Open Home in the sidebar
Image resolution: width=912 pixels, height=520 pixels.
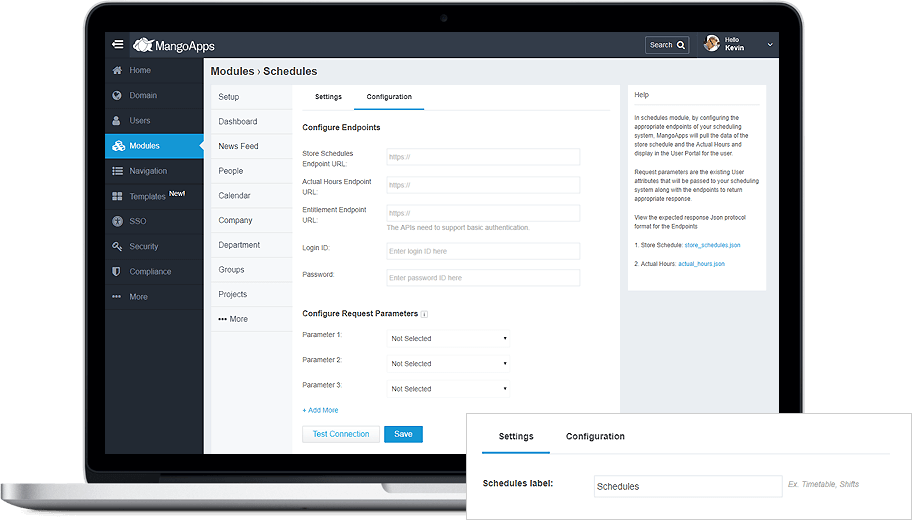point(154,70)
